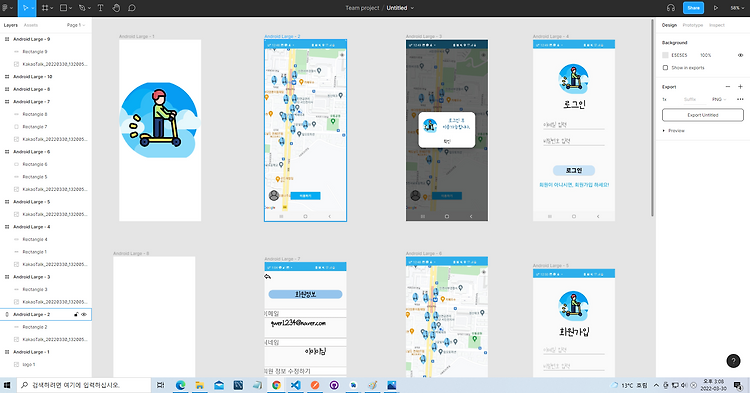The width and height of the screenshot is (750, 393).
Task: Open the PNG export format dropdown
Action: pyautogui.click(x=719, y=99)
